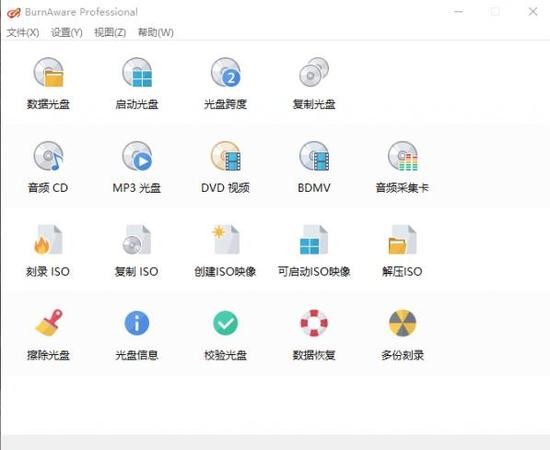Open the 设置(Y) menu

[x=67, y=33]
